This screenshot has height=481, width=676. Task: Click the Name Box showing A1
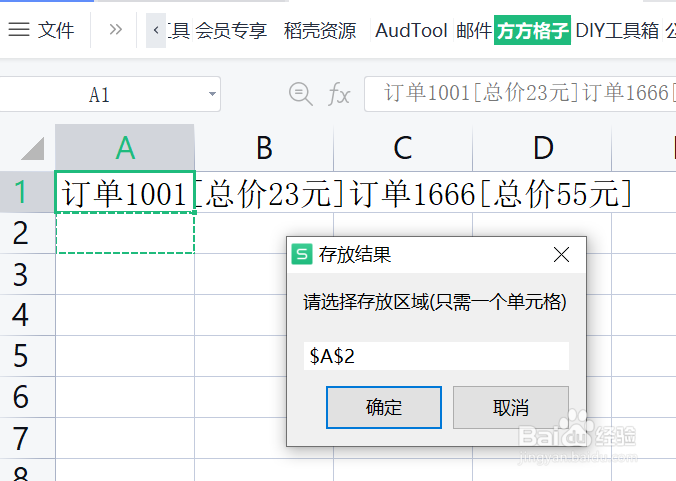click(x=99, y=94)
